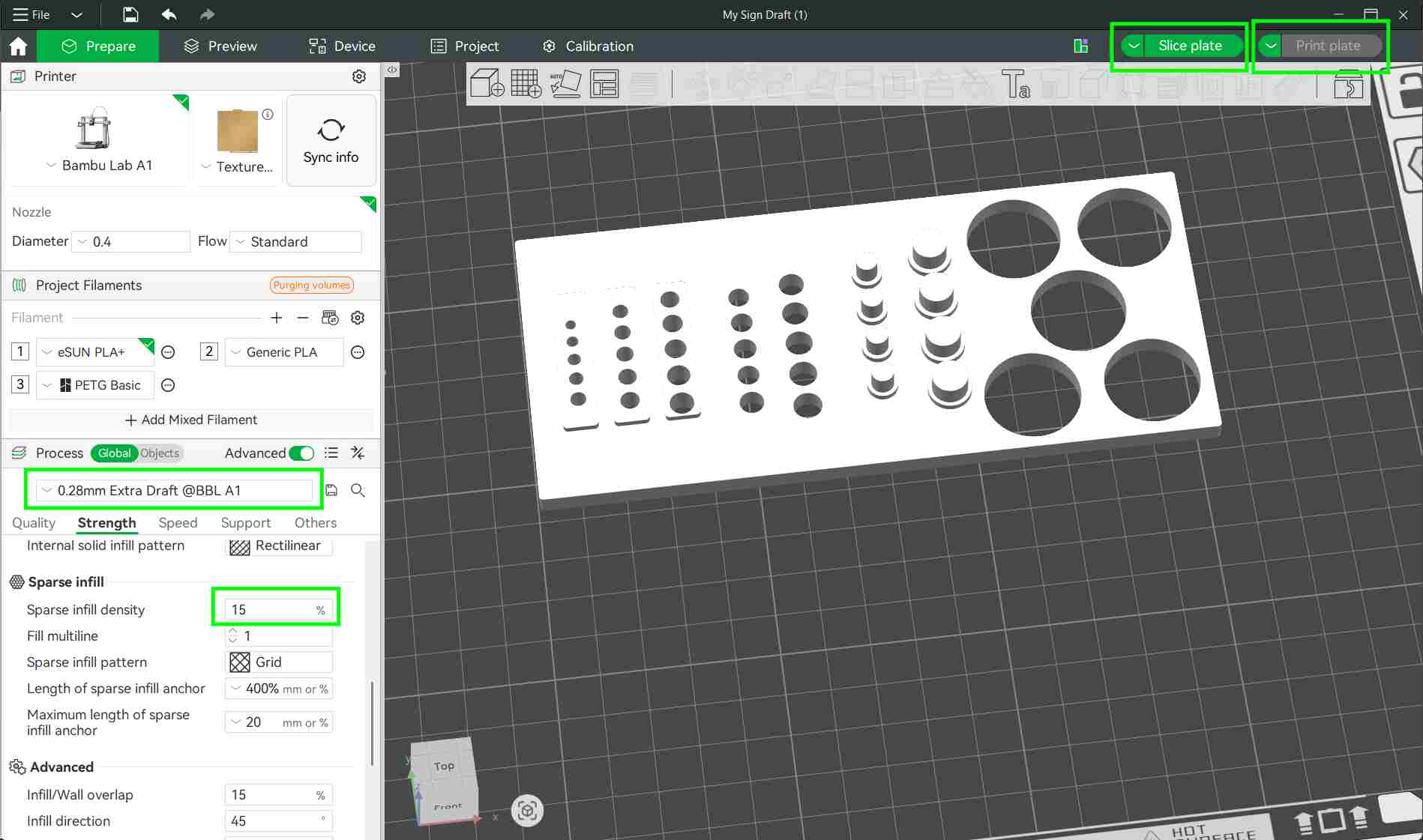Select the Text shape tool
This screenshot has width=1423, height=840.
[1015, 83]
